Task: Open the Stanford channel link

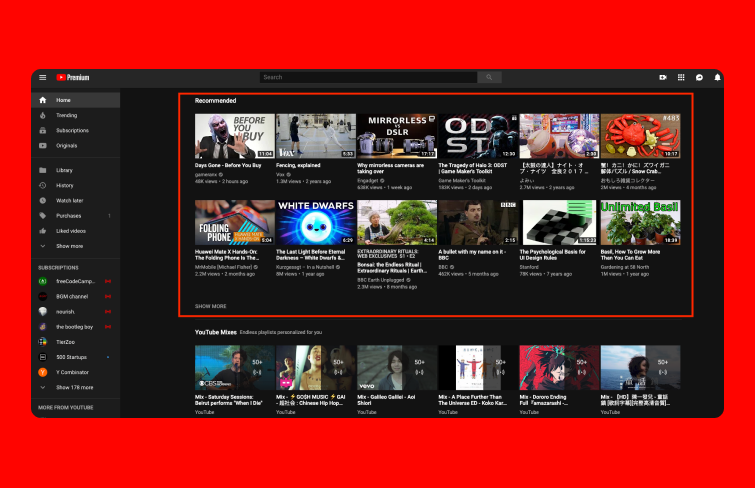Action: pyautogui.click(x=529, y=267)
